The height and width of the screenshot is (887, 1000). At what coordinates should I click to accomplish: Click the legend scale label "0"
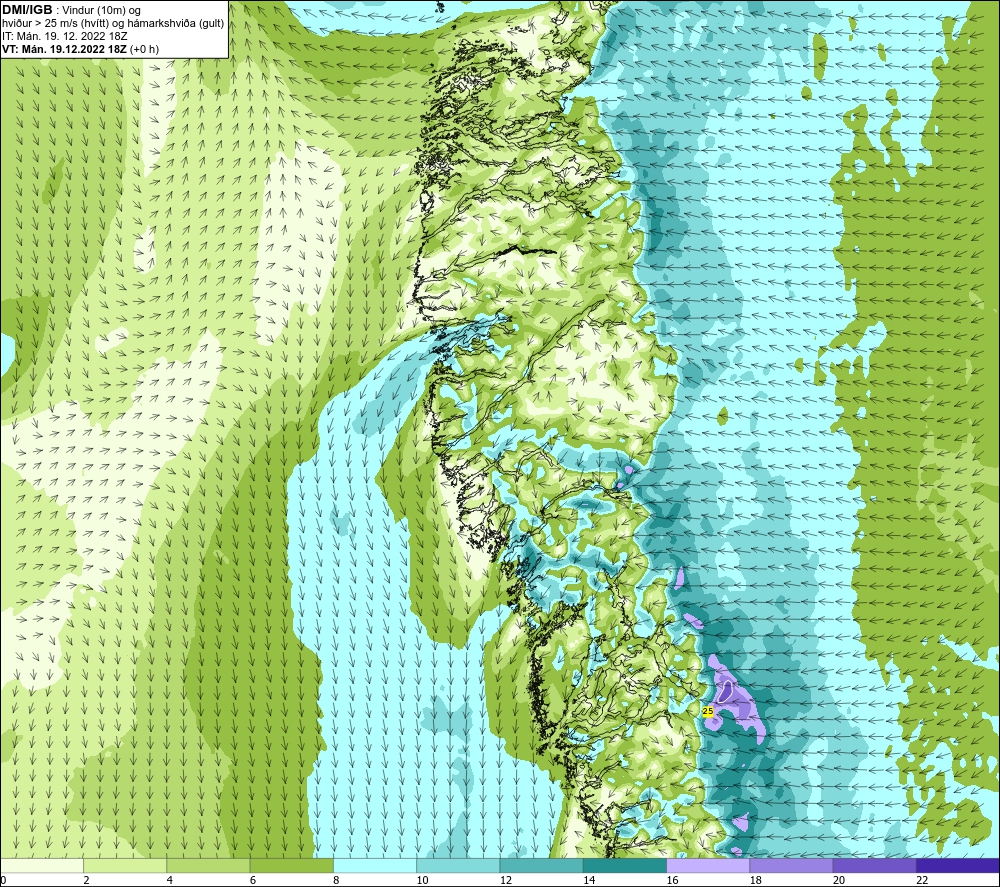point(3,880)
